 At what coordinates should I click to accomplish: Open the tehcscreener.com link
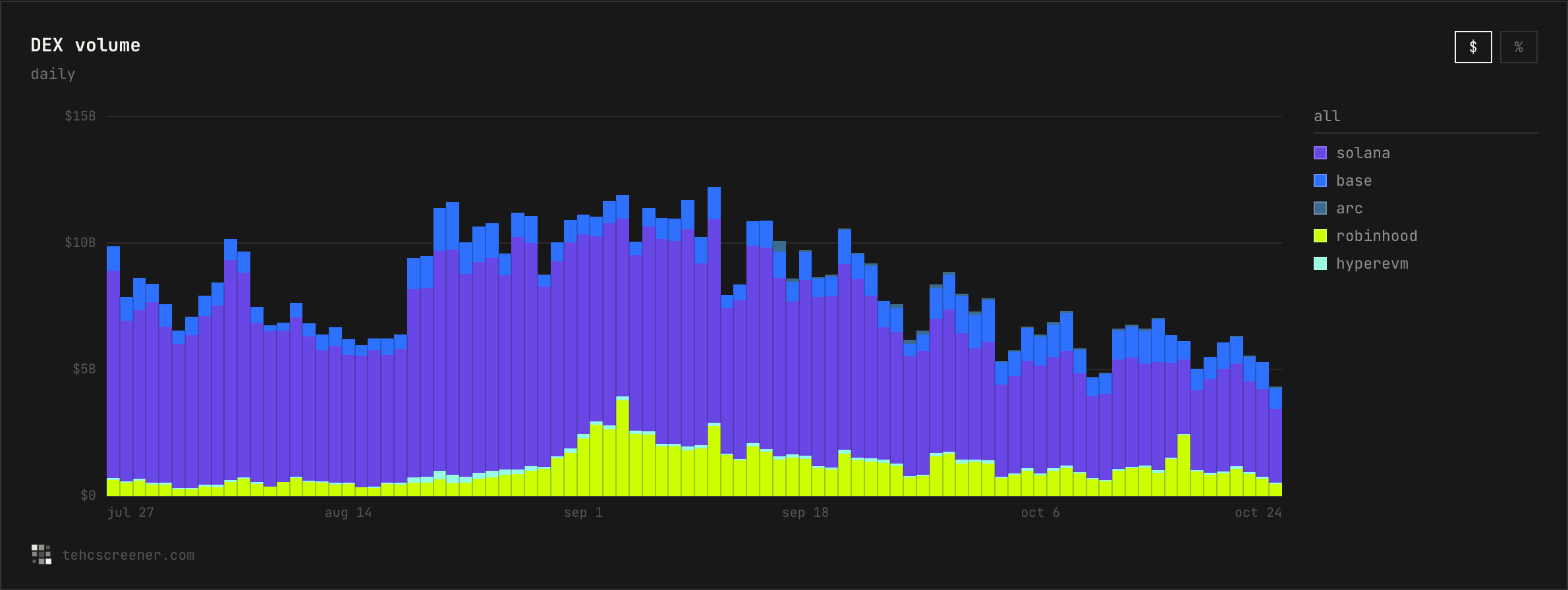coord(128,555)
